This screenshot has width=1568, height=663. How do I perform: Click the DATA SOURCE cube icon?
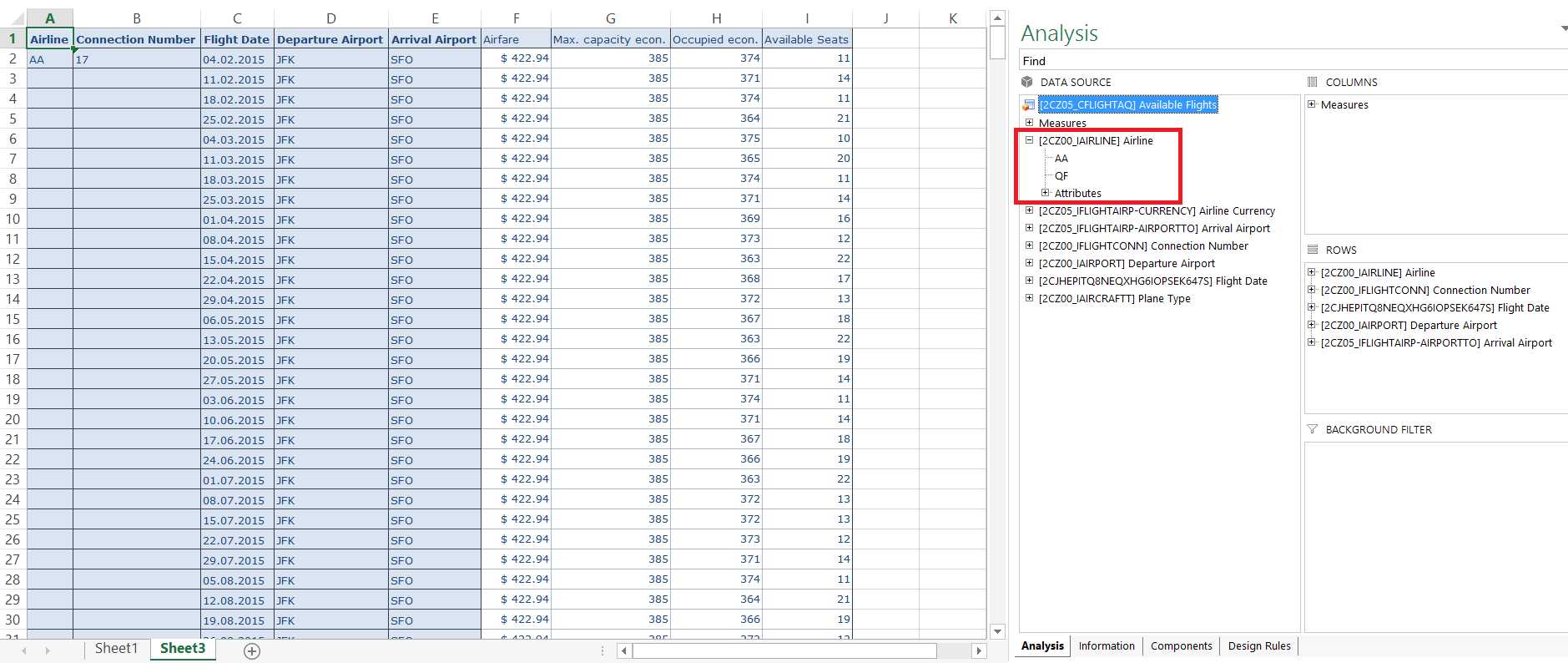point(1027,82)
